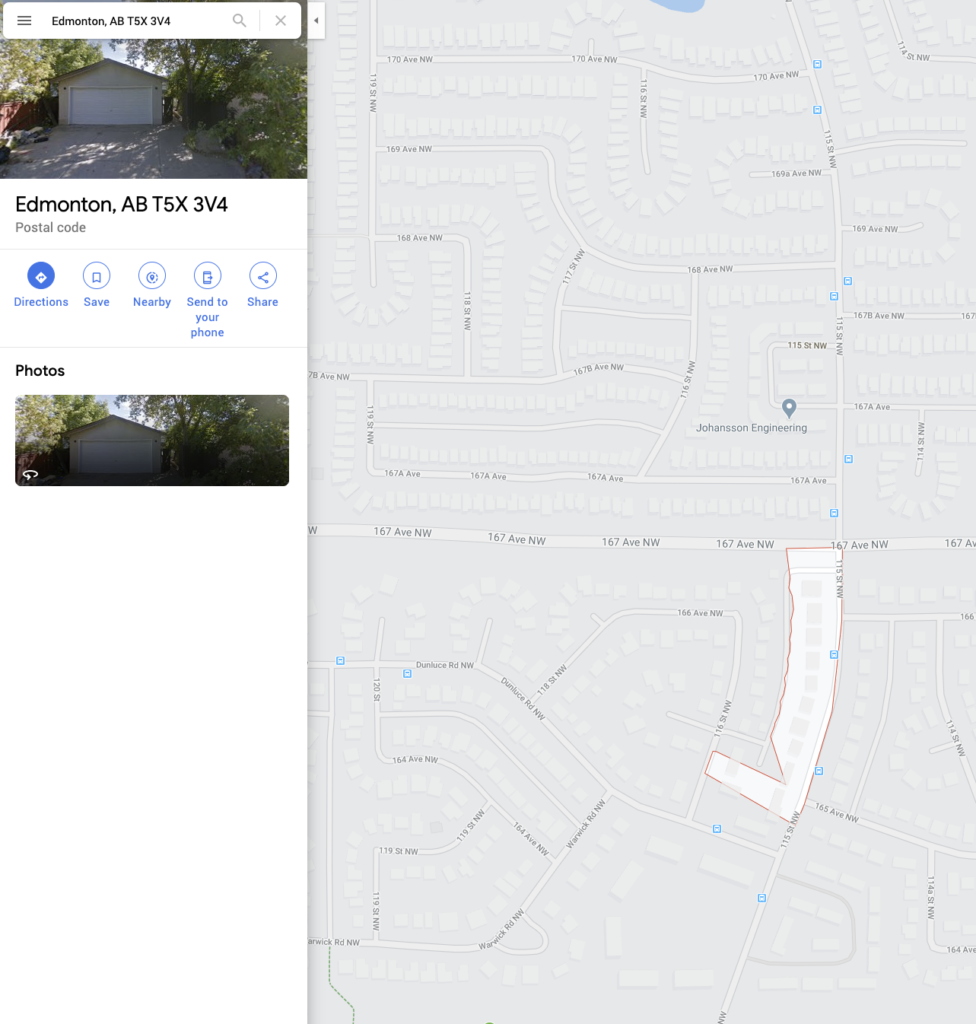Click the 360 Street View icon on photo
This screenshot has height=1024, width=976.
click(x=30, y=474)
